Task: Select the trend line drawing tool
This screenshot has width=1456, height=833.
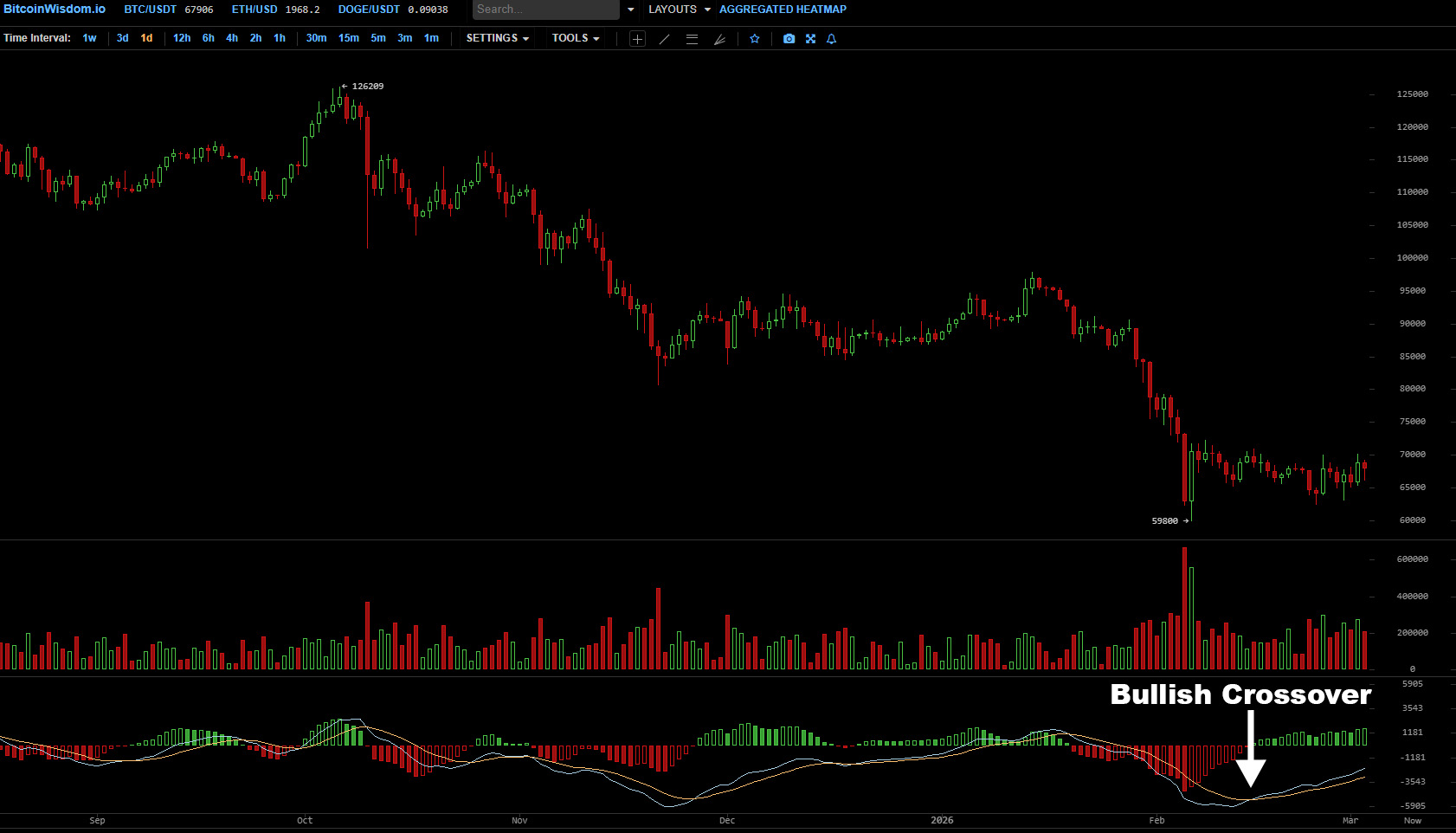Action: [x=664, y=39]
